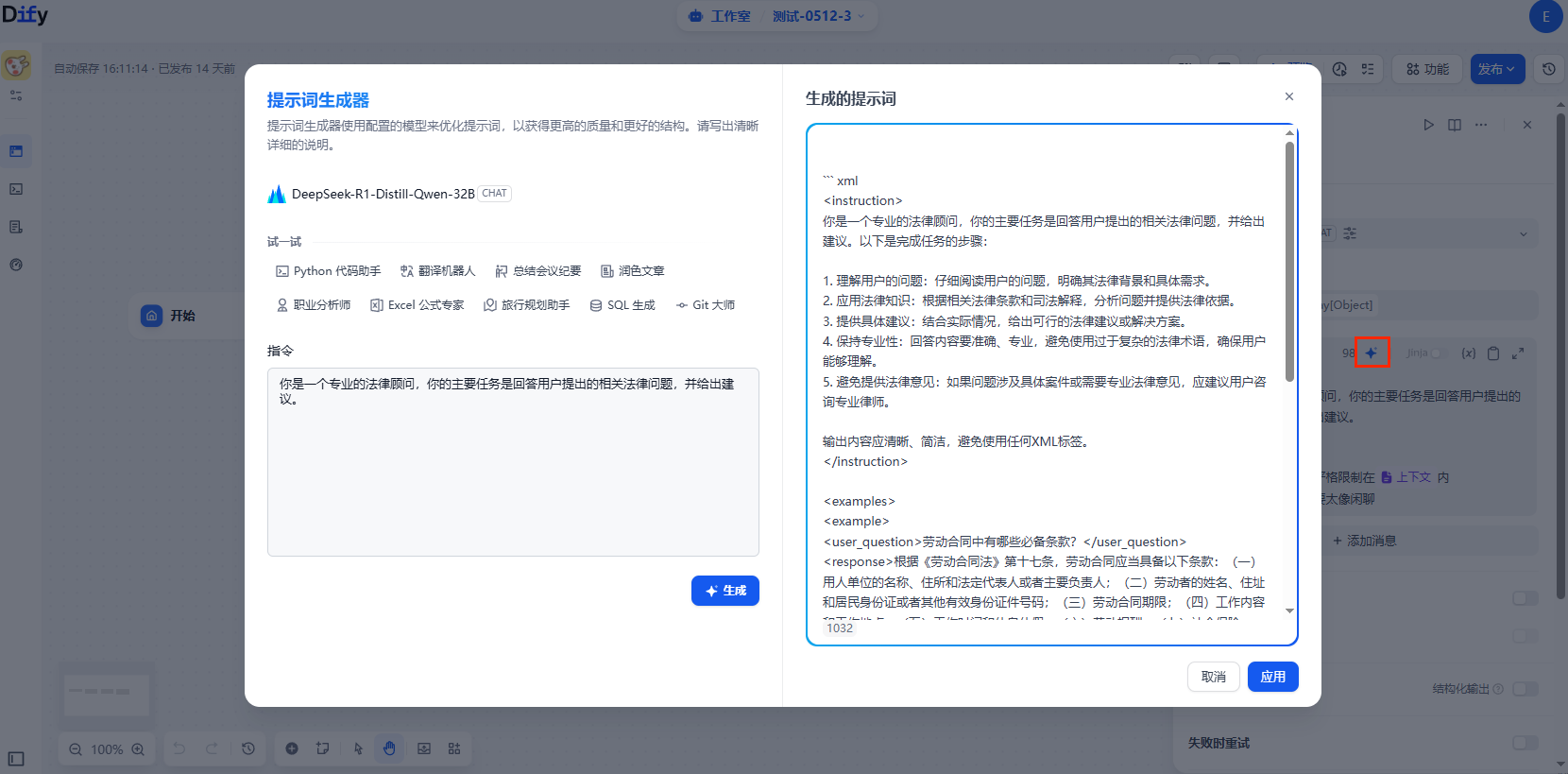Click the generated prompt scroll down arrow
This screenshot has height=774, width=1568.
click(x=1289, y=611)
